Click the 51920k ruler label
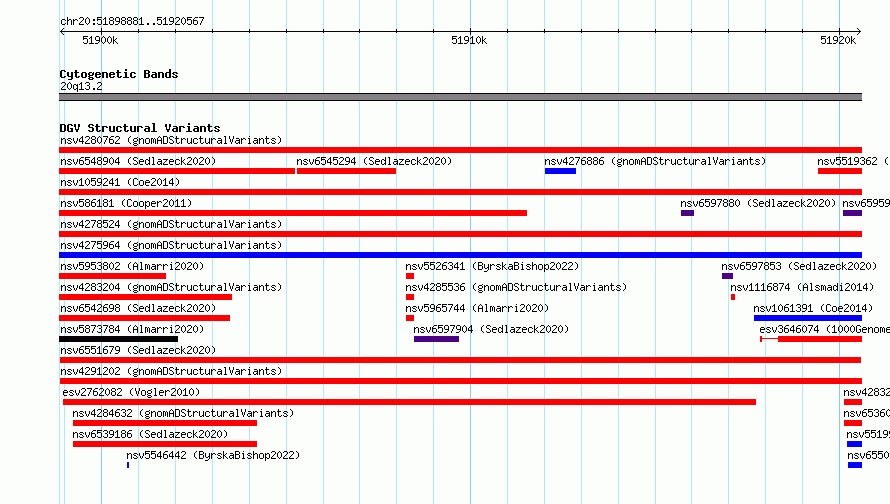 pyautogui.click(x=838, y=40)
